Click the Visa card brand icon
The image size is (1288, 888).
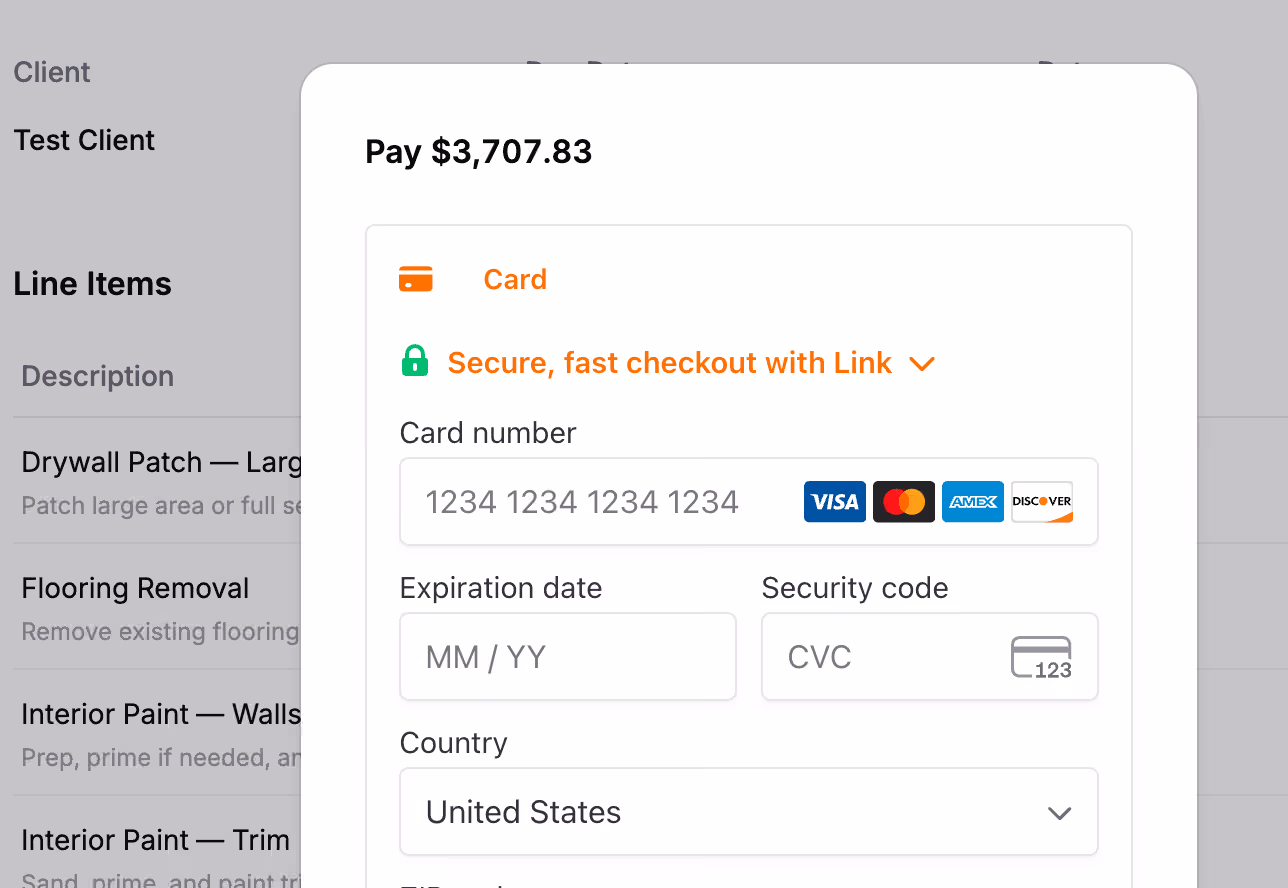(x=834, y=501)
